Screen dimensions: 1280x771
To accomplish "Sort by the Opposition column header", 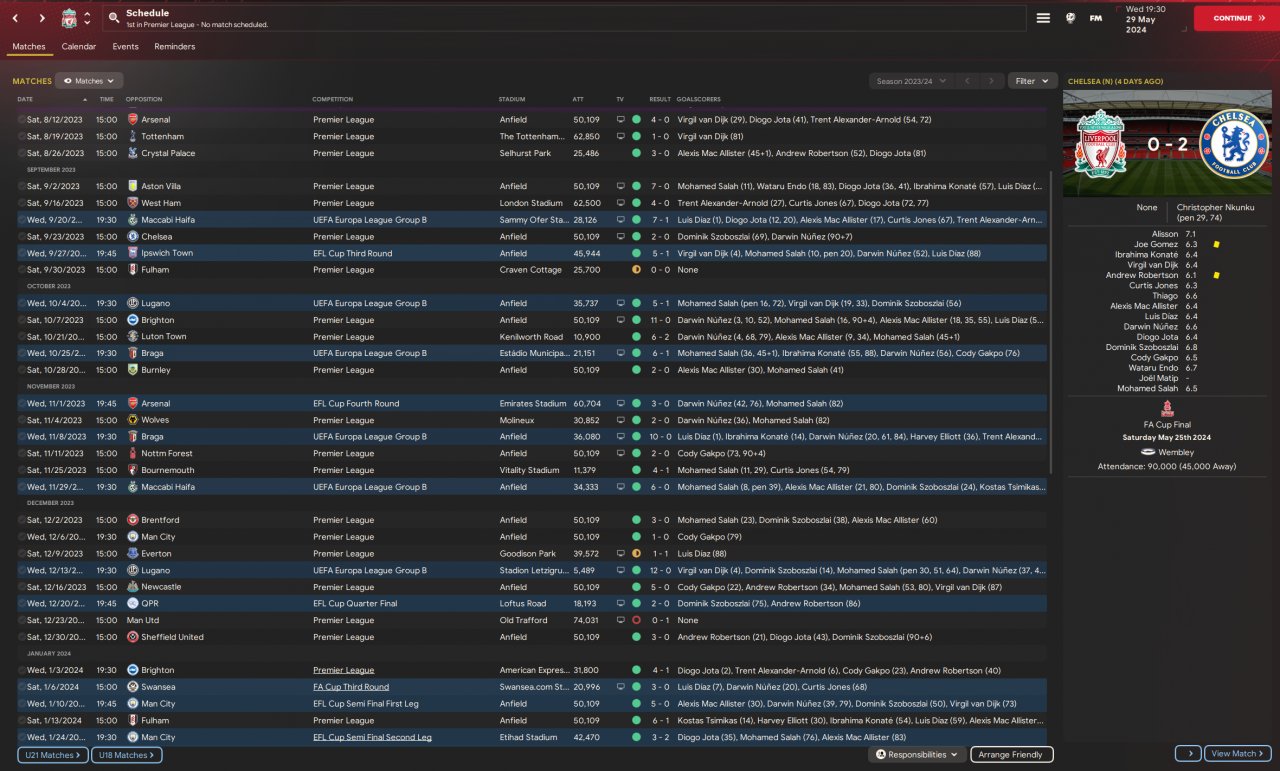I will 144,99.
